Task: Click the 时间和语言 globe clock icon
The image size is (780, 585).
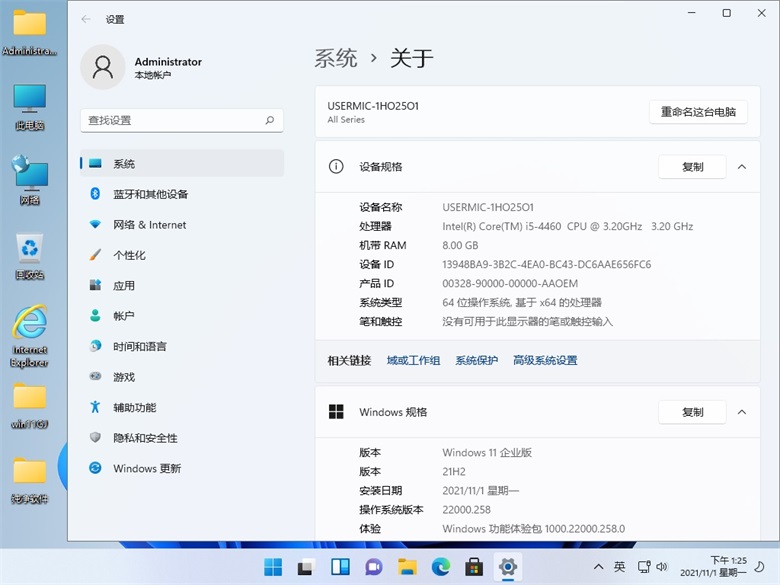Action: (x=95, y=346)
